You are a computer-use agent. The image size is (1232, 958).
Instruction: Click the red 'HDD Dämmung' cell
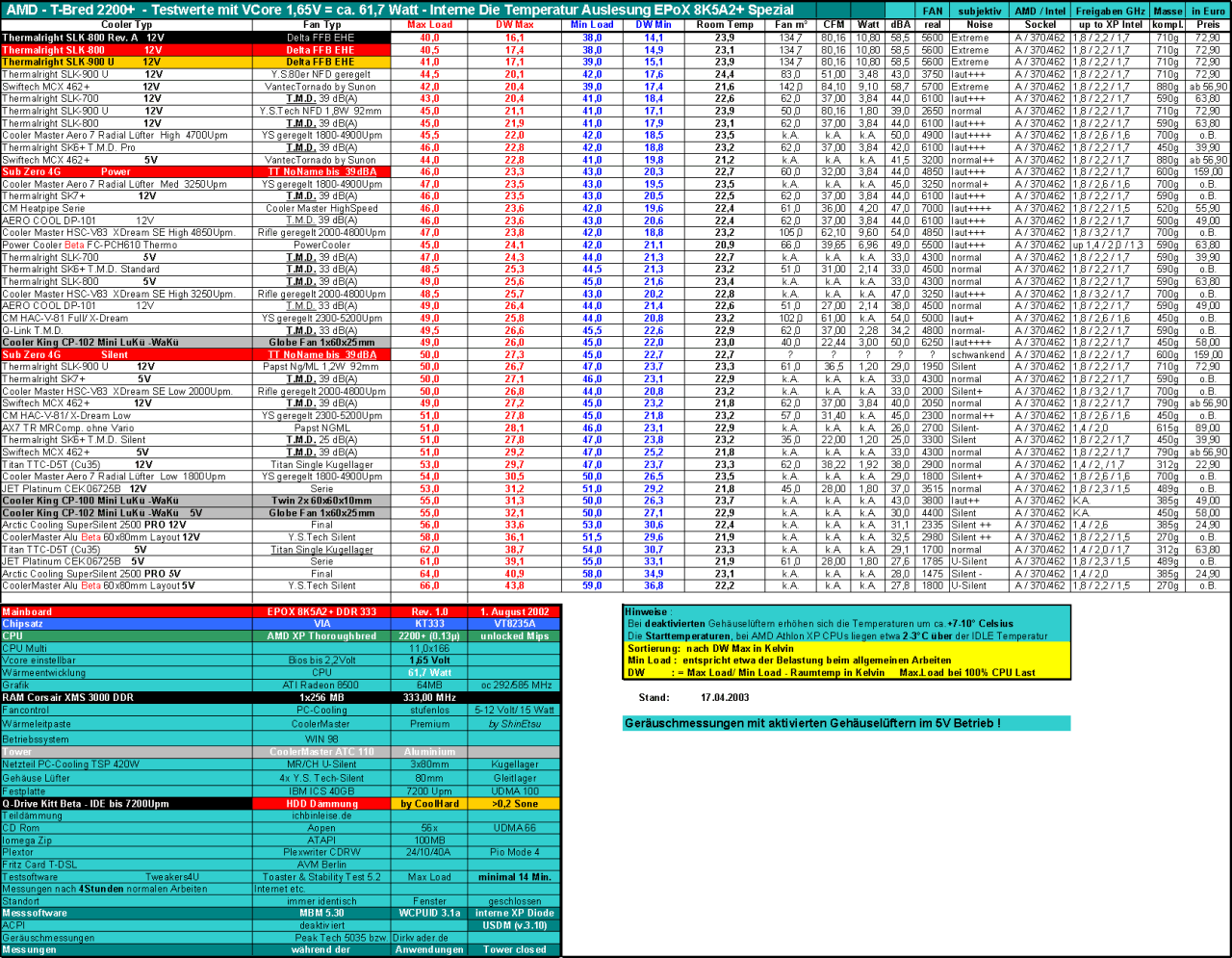click(x=322, y=803)
